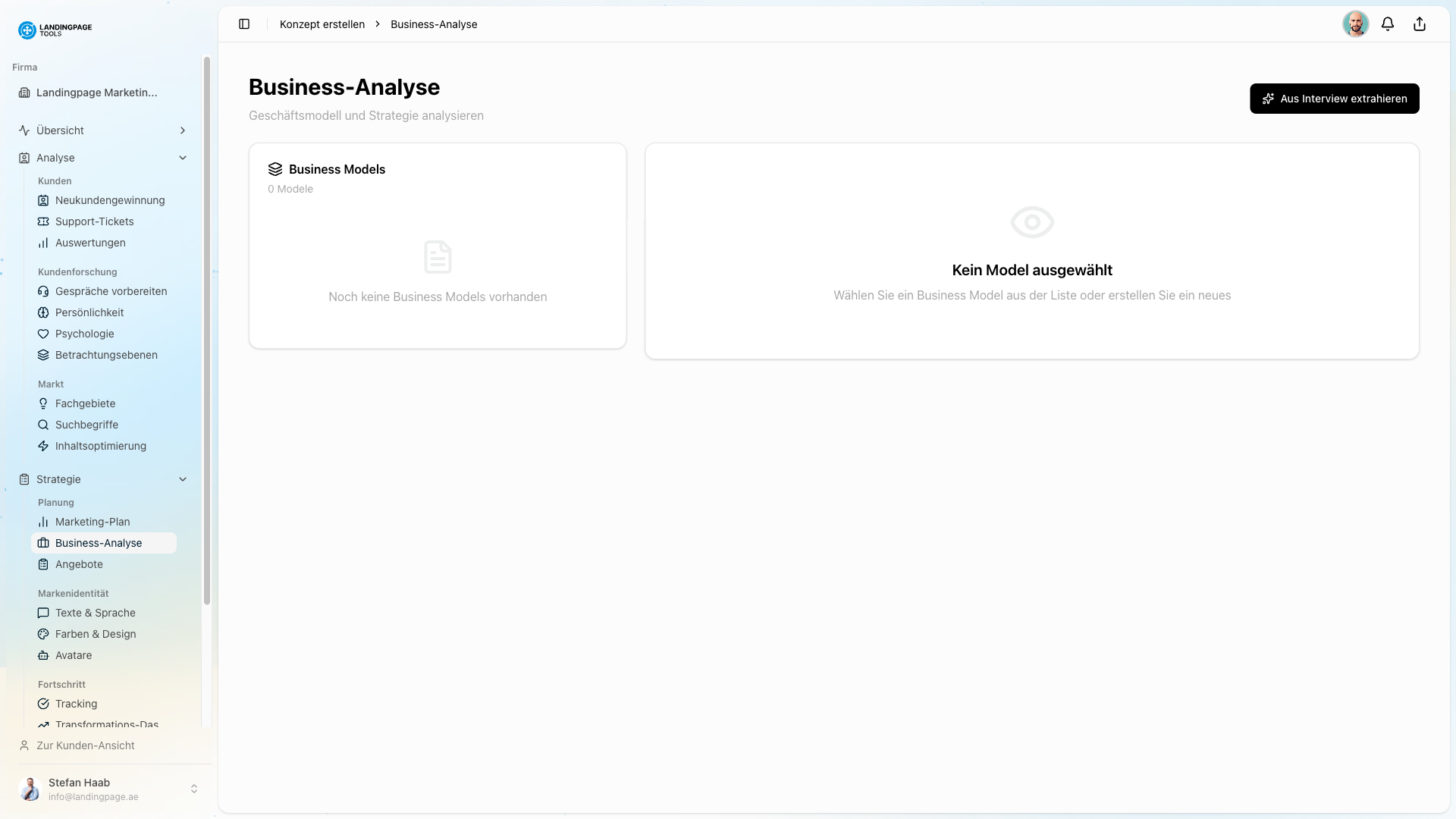This screenshot has height=819, width=1456.
Task: Collapse the Strategie section
Action: pyautogui.click(x=182, y=479)
